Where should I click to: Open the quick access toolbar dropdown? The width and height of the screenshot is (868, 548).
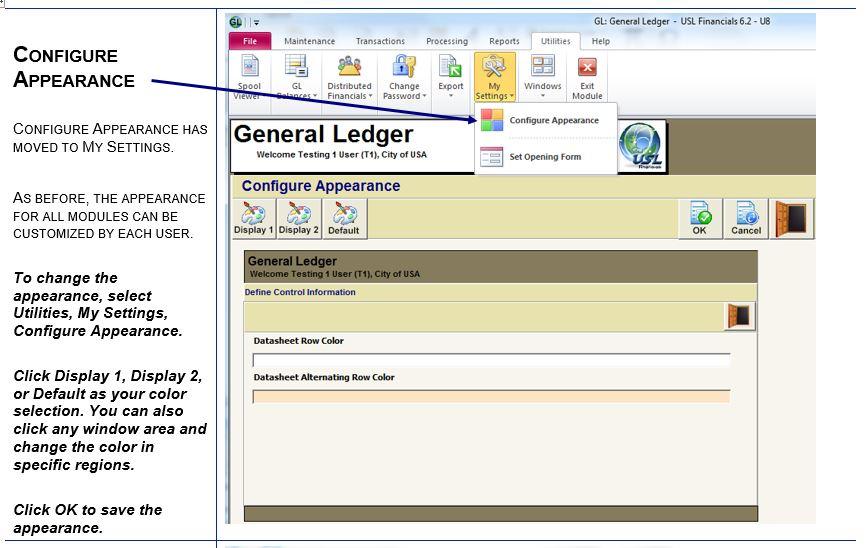pos(256,23)
